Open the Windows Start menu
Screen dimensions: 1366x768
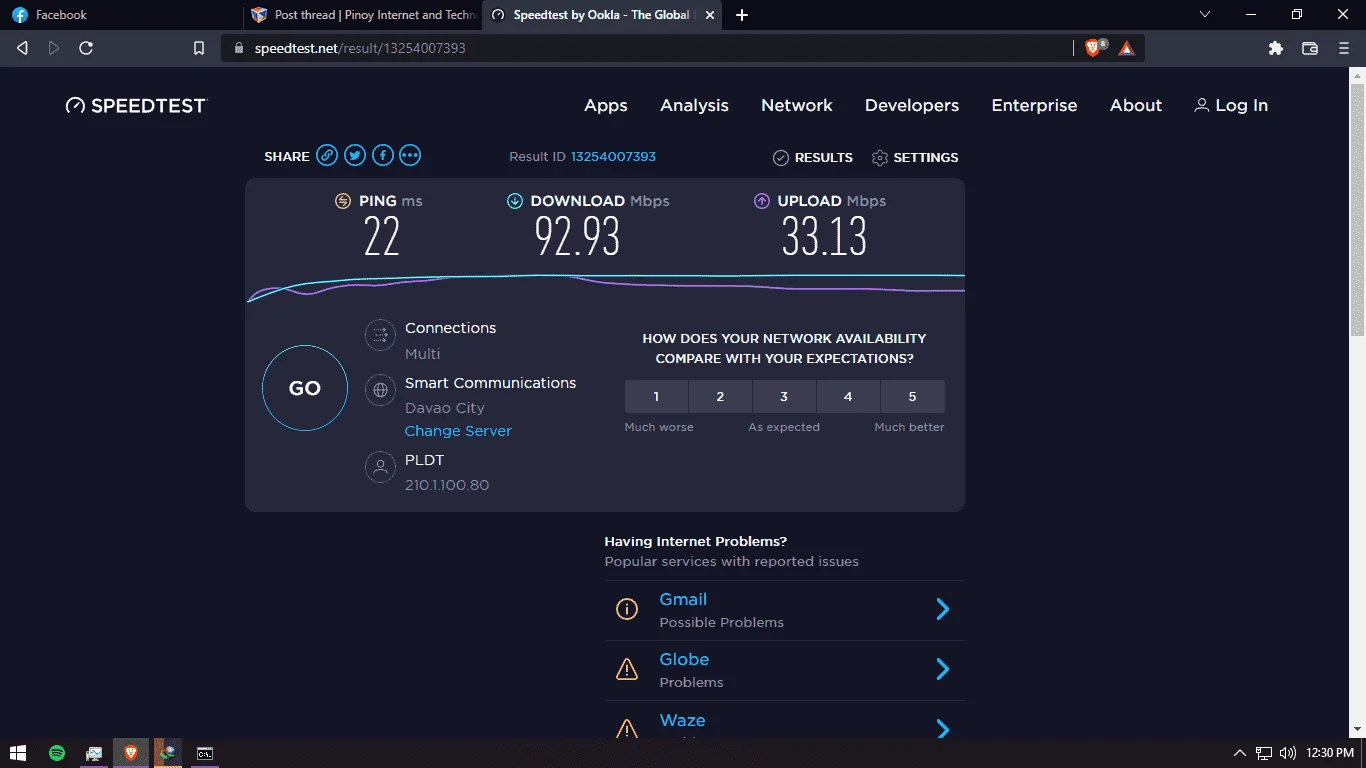18,753
